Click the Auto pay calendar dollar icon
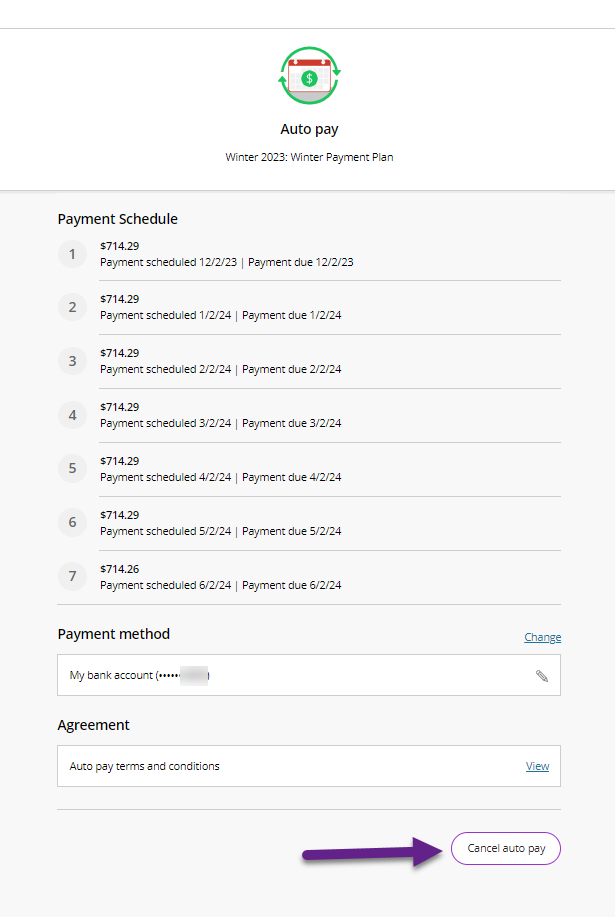The height and width of the screenshot is (917, 615). (309, 75)
